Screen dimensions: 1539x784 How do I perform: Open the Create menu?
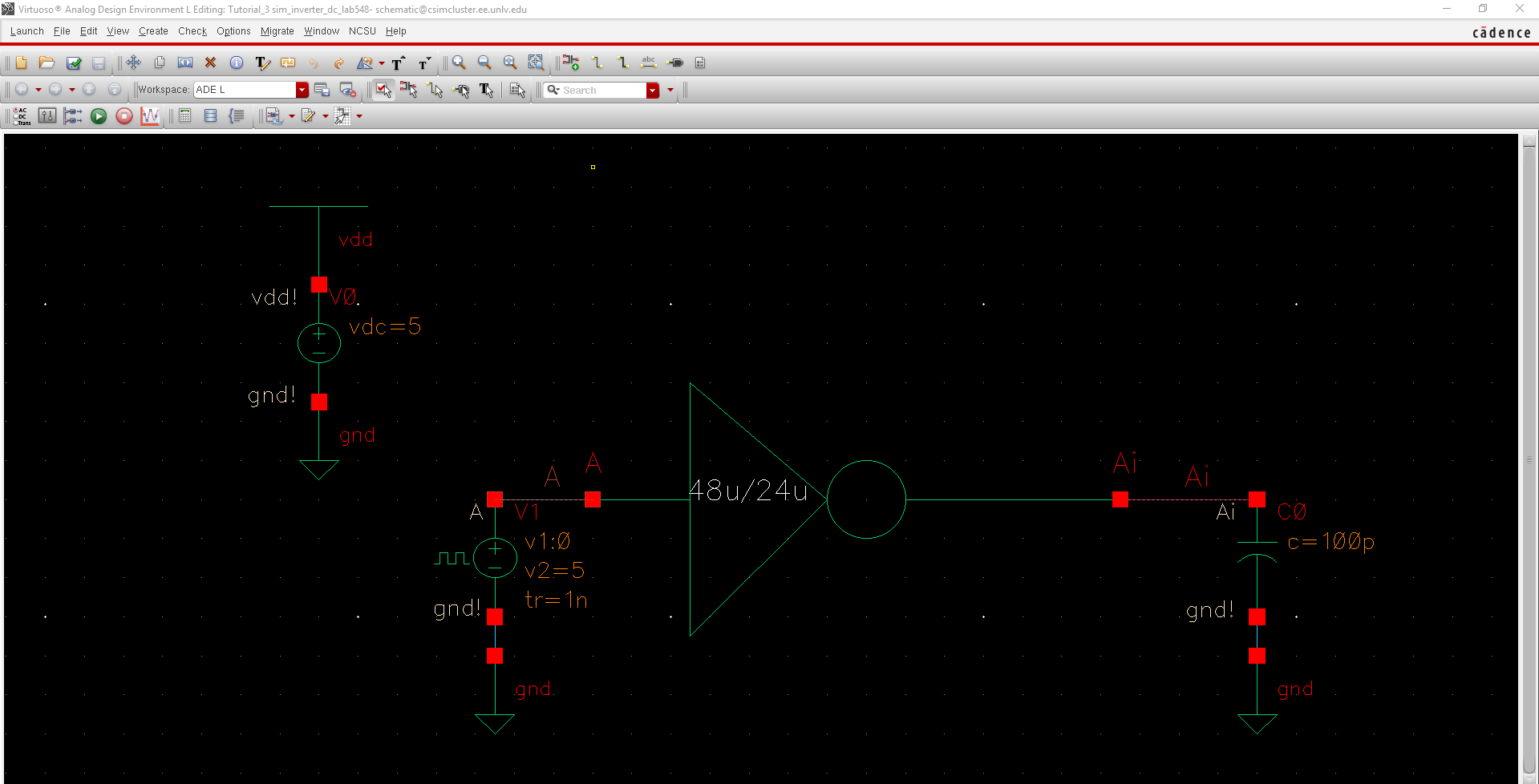153,31
